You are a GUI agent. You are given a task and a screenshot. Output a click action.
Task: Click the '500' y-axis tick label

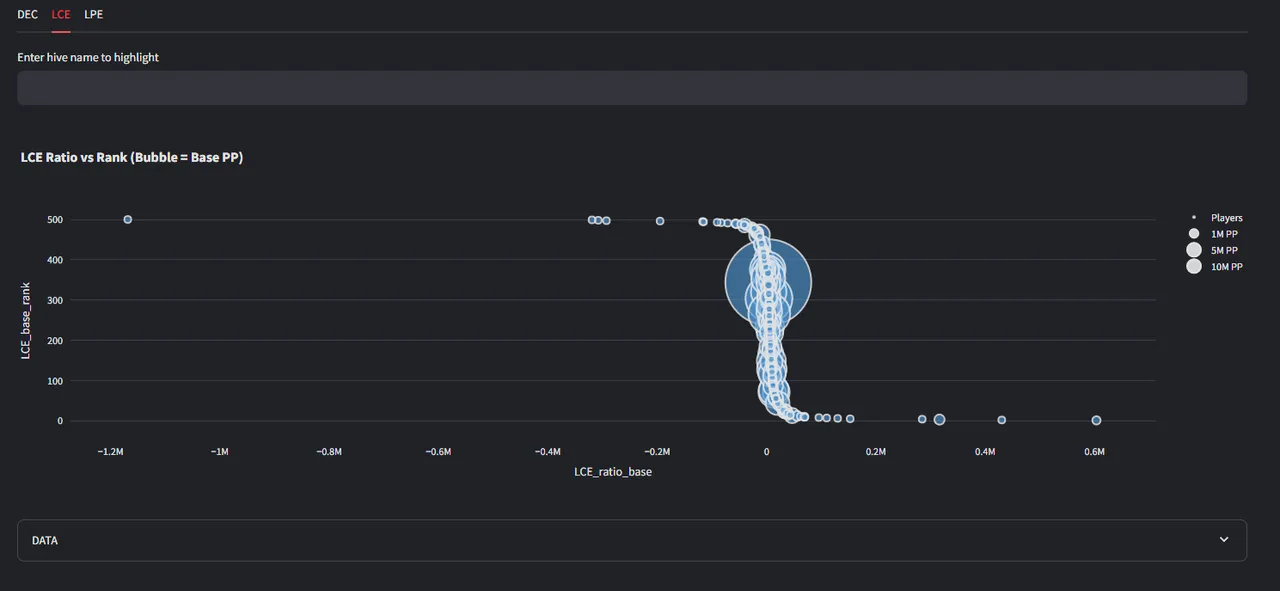[53, 220]
